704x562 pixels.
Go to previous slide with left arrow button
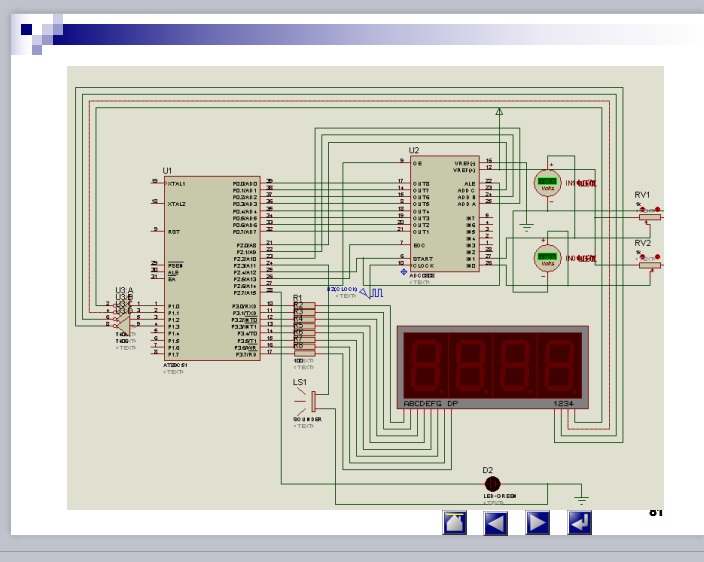point(496,522)
